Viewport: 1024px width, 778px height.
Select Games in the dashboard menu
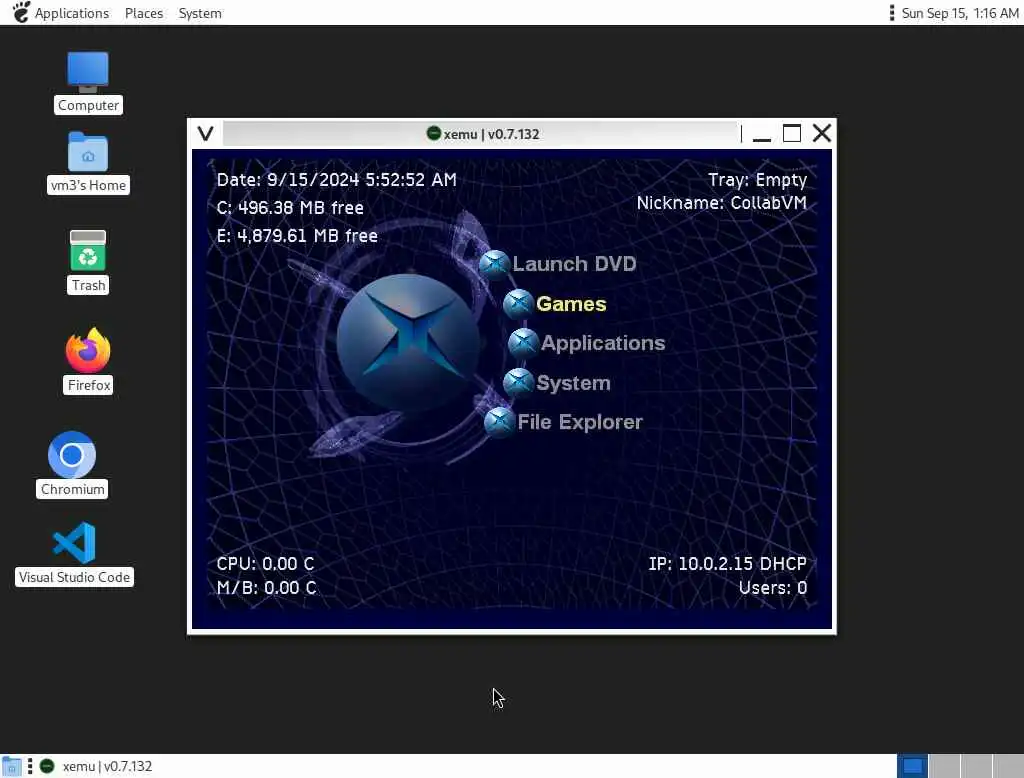(x=571, y=304)
